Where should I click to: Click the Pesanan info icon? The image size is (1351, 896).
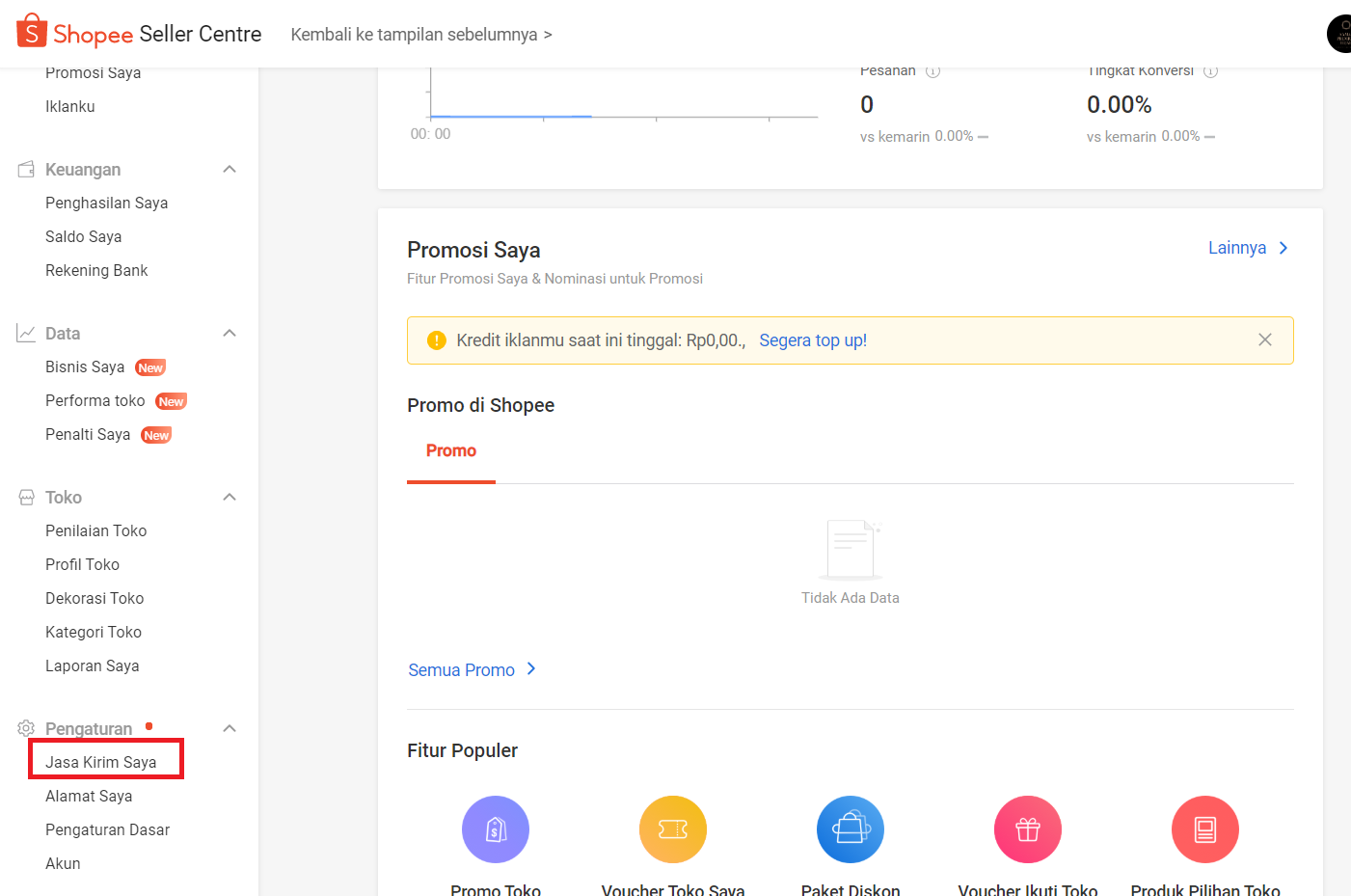pos(932,71)
